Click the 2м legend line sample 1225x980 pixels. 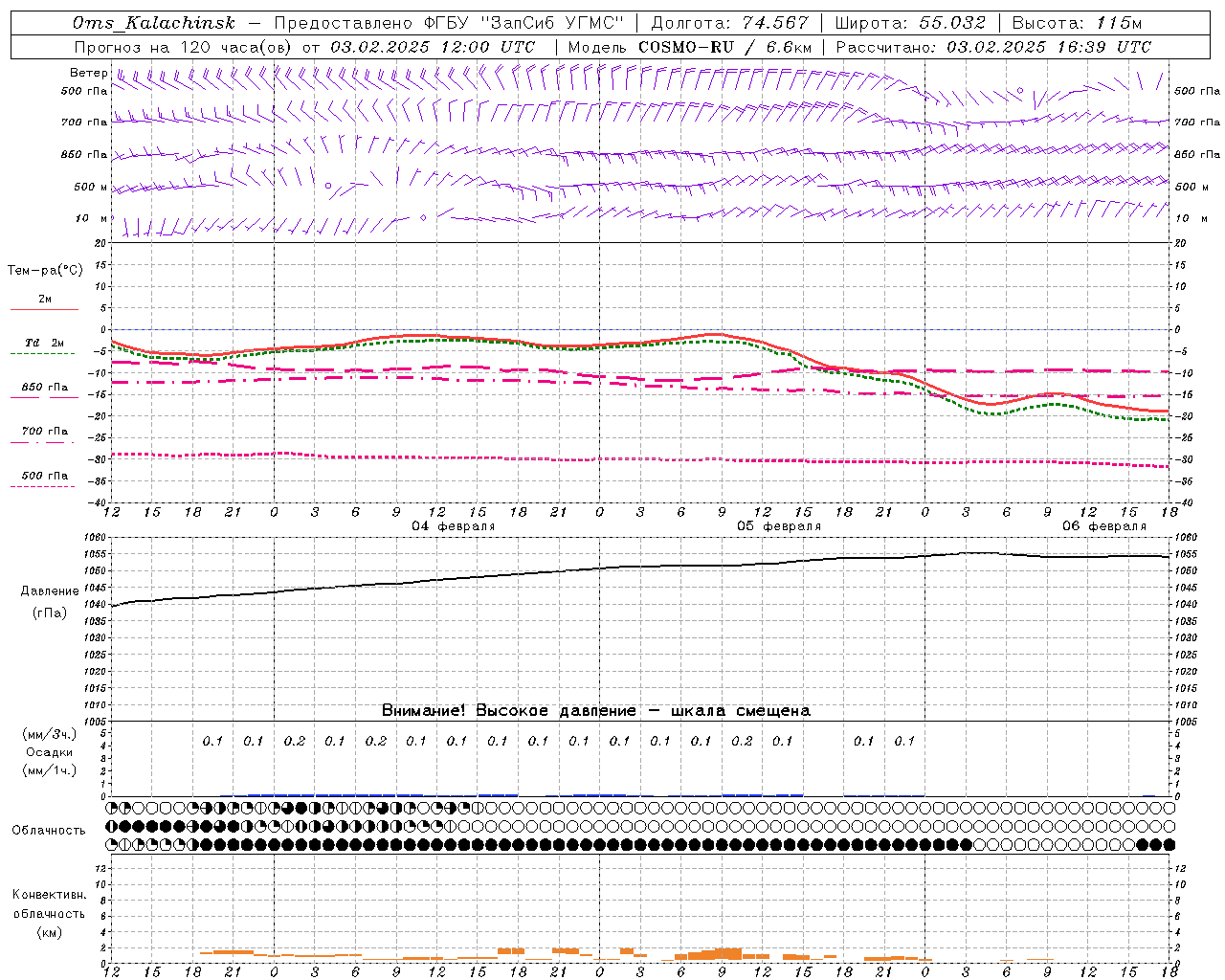tap(44, 309)
